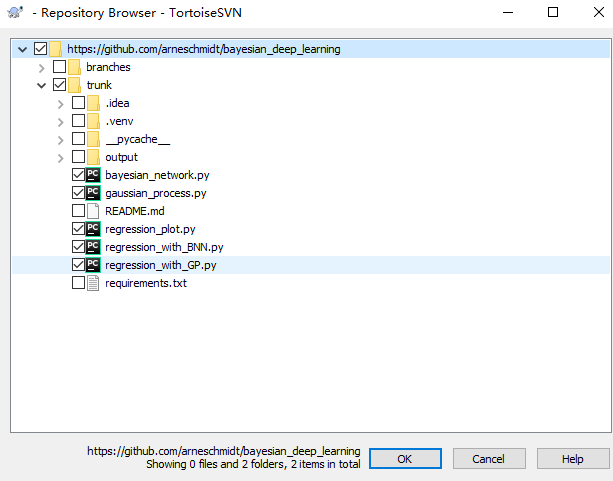The width and height of the screenshot is (613, 481).
Task: Minimize the Repository Browser window
Action: (x=508, y=12)
